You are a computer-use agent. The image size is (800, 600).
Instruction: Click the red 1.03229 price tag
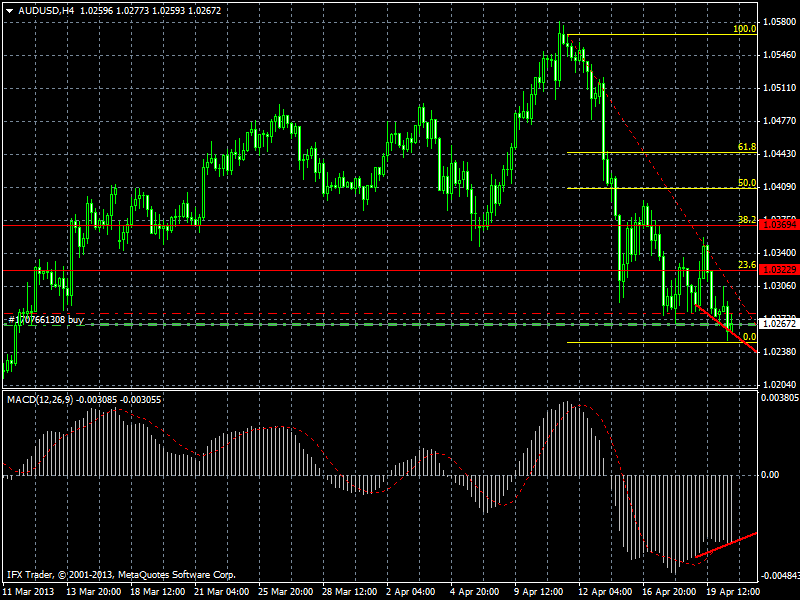click(779, 270)
